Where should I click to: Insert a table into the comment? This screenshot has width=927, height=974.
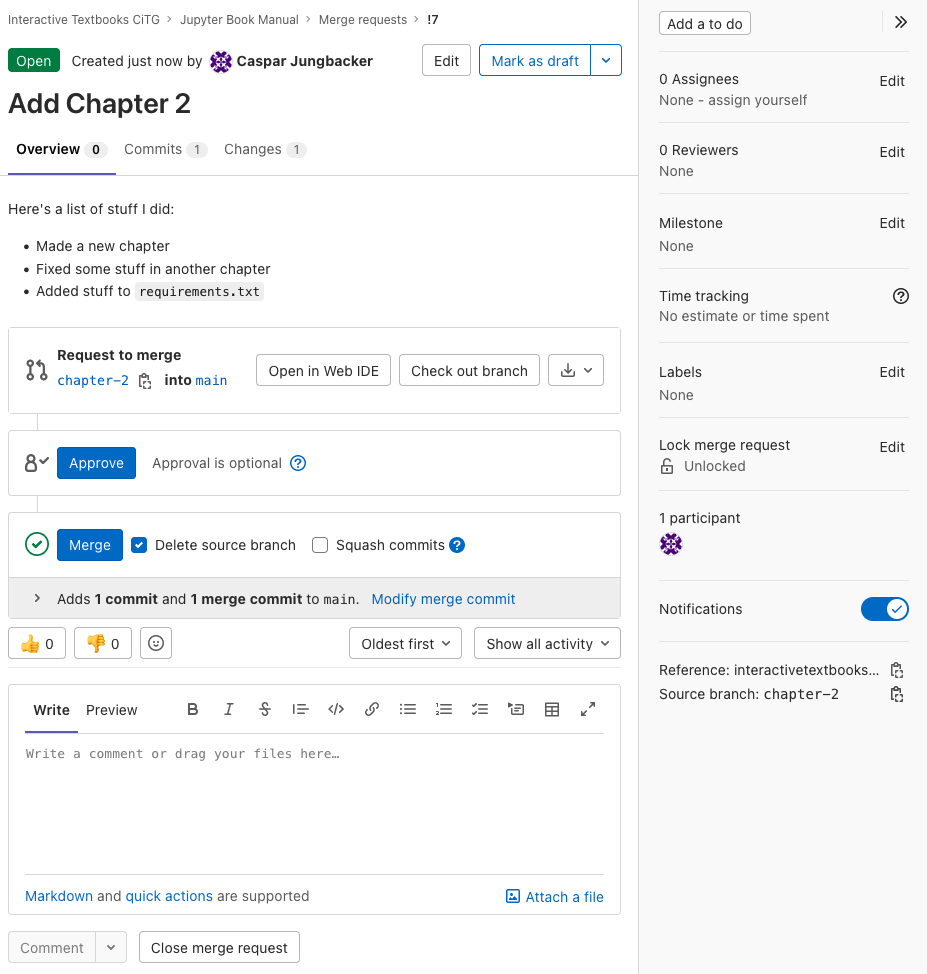click(x=552, y=709)
